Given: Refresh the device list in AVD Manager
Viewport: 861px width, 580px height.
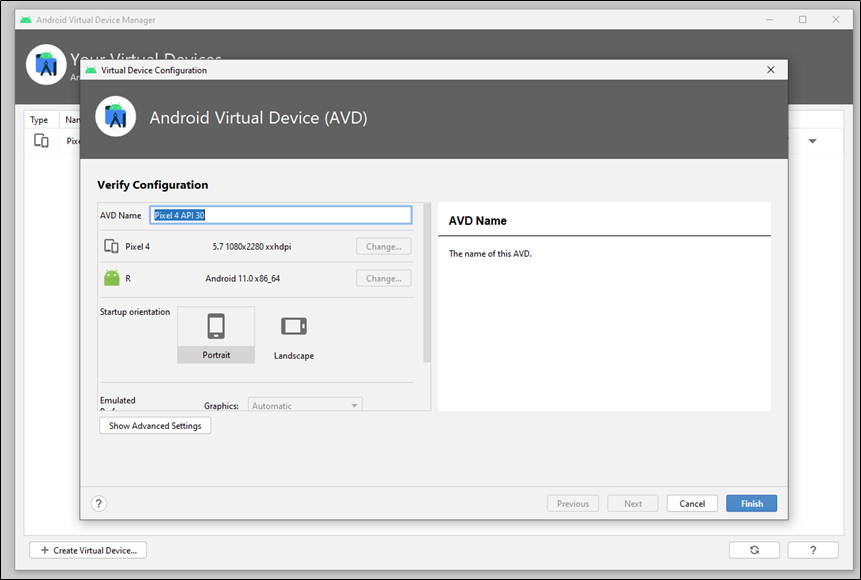Looking at the screenshot, I should pos(754,550).
